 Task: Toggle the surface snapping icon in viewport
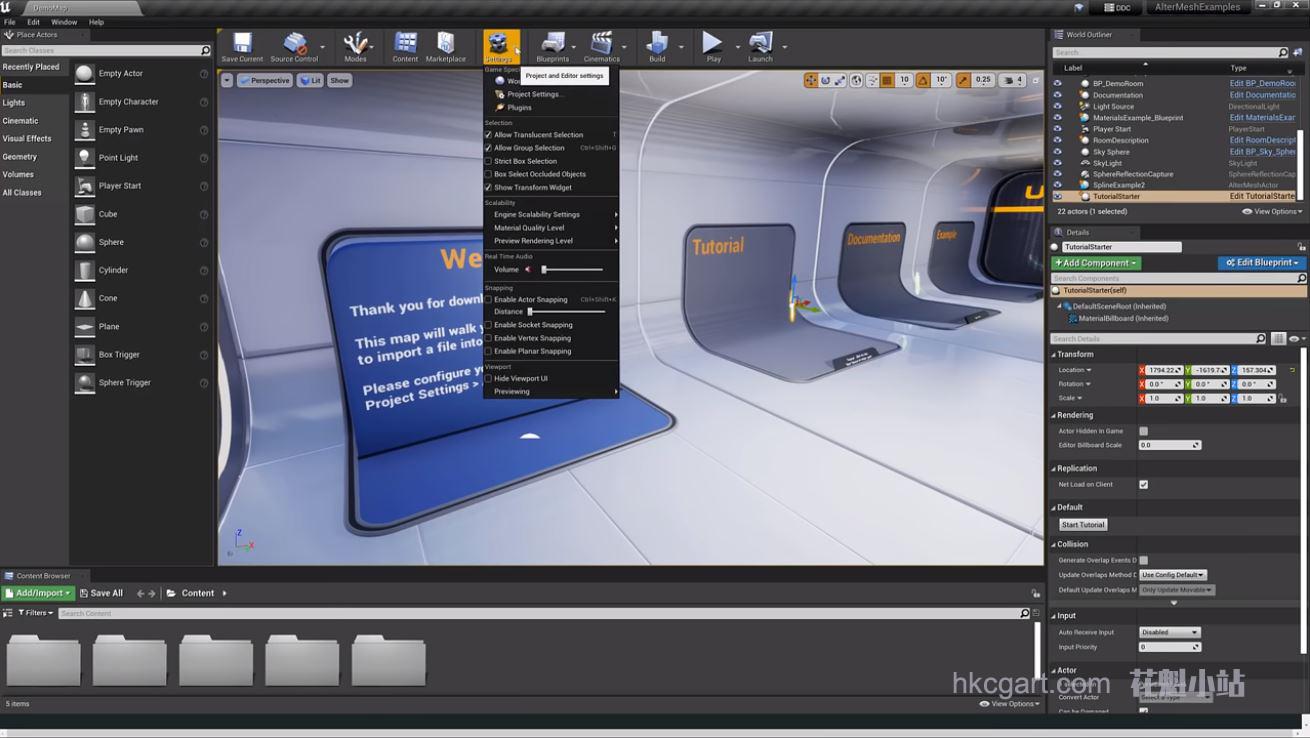pyautogui.click(x=872, y=80)
